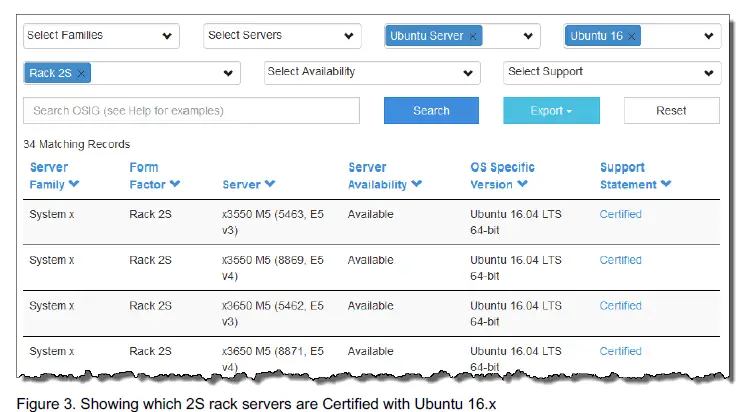Click Available cell in x3550 M5 5463 row

tap(371, 215)
